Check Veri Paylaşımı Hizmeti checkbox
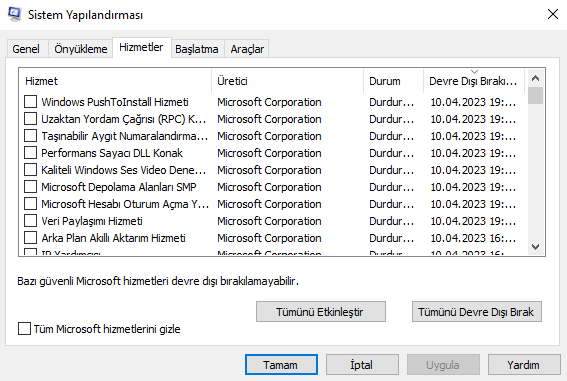The height and width of the screenshot is (381, 567). tap(30, 221)
